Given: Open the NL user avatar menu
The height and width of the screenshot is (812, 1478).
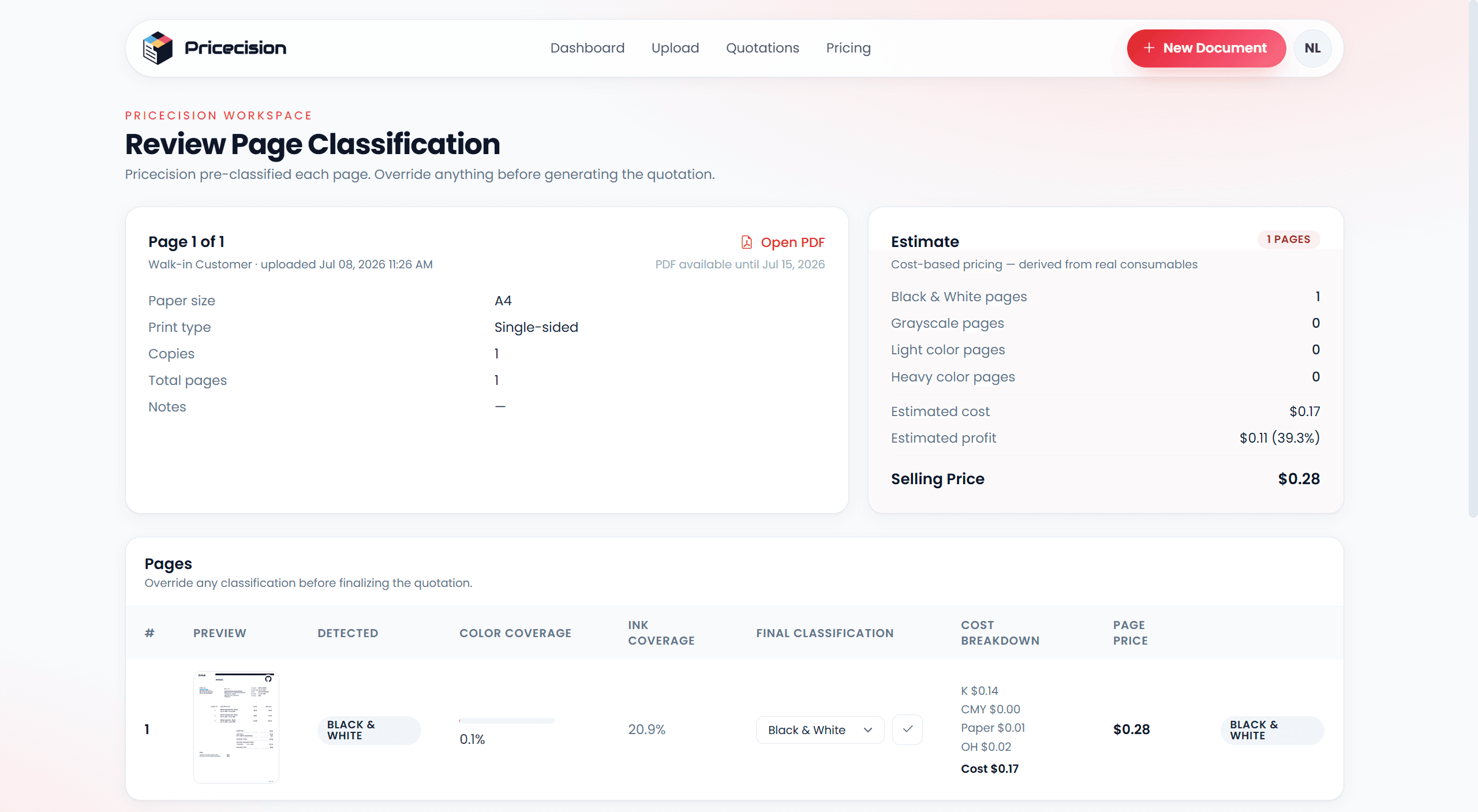Looking at the screenshot, I should (1312, 48).
